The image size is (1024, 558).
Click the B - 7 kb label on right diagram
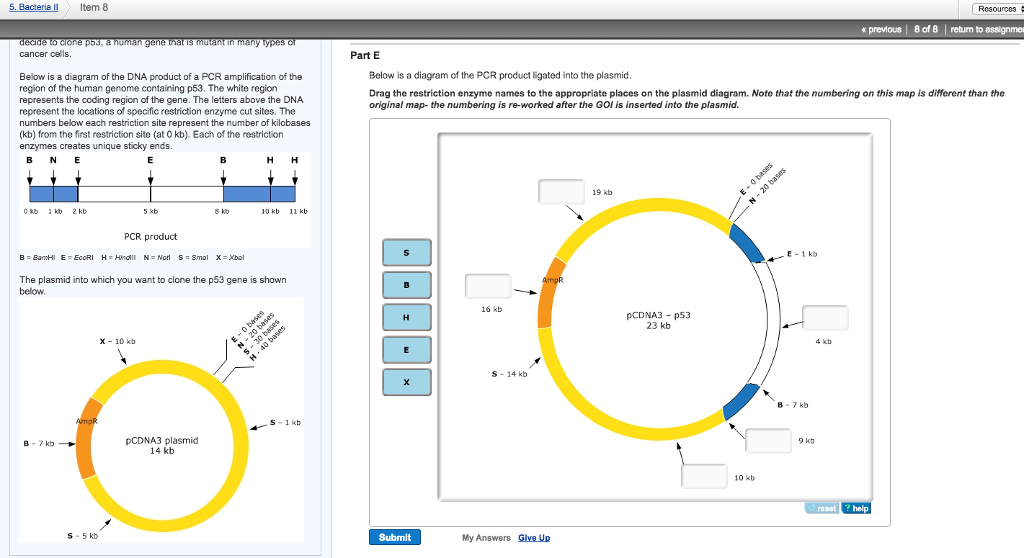click(x=793, y=405)
